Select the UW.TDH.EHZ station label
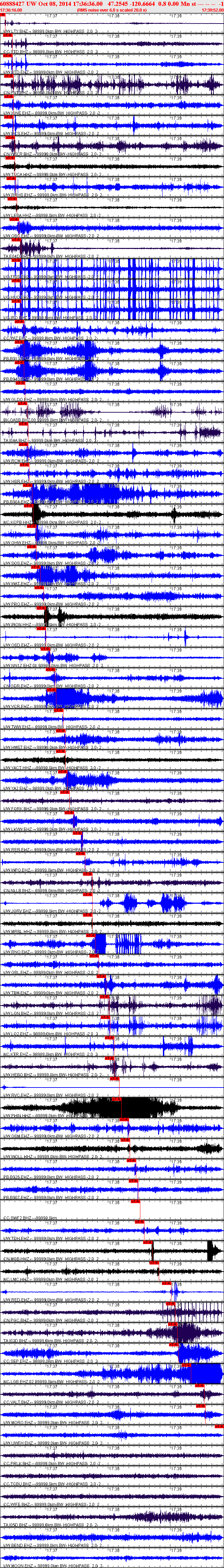 click(51, 1239)
